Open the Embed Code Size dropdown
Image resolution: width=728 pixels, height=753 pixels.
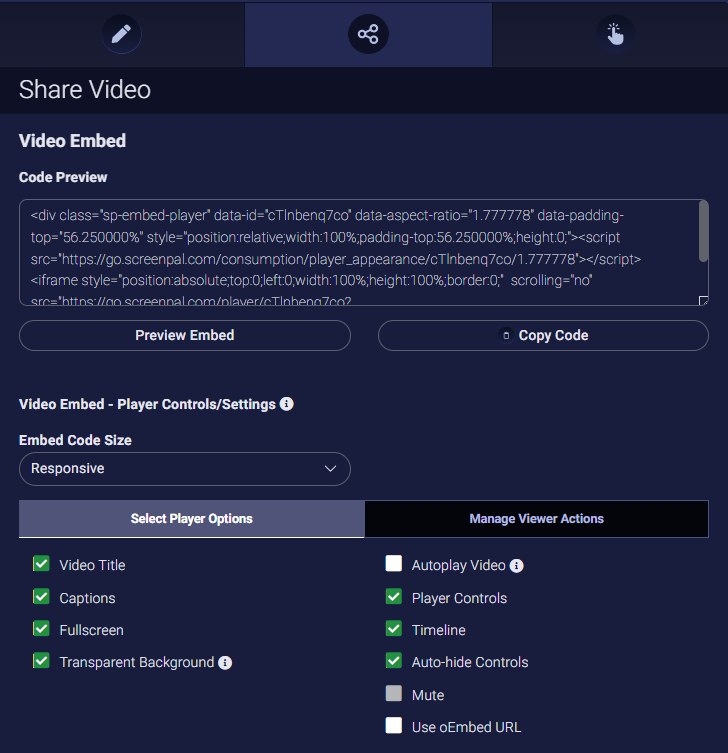[185, 469]
